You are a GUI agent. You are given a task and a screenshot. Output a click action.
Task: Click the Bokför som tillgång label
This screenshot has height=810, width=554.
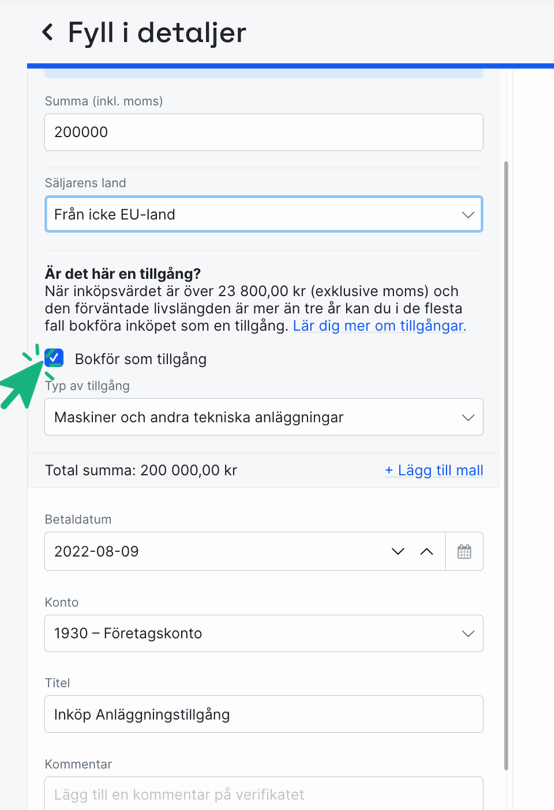click(x=141, y=359)
